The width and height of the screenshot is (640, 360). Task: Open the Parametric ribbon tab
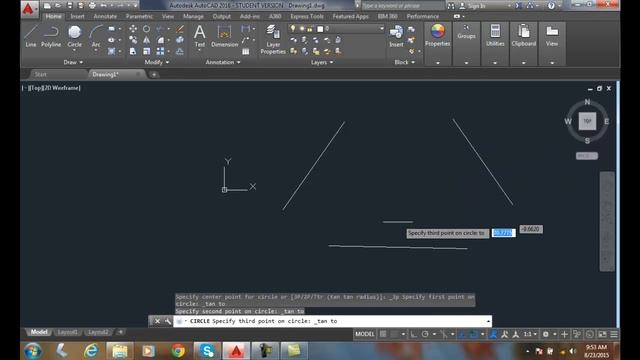coord(139,16)
